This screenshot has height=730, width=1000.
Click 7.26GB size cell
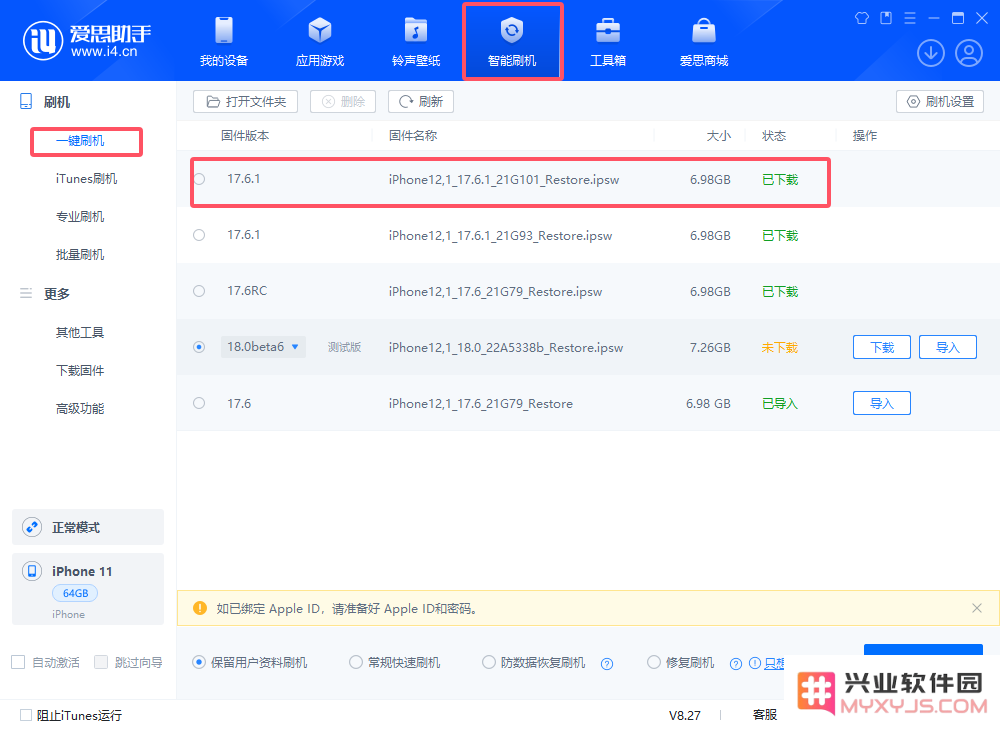point(710,347)
